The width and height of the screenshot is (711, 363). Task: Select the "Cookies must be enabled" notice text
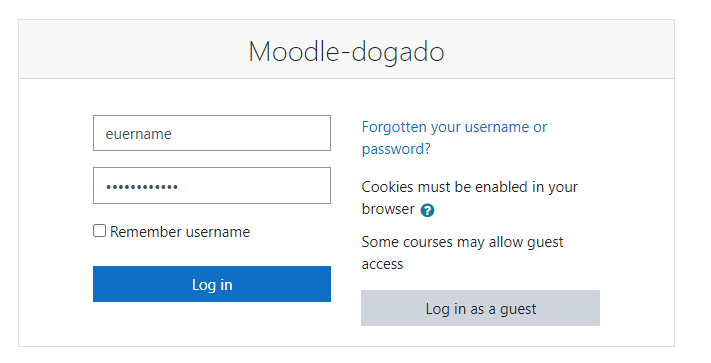pos(469,198)
